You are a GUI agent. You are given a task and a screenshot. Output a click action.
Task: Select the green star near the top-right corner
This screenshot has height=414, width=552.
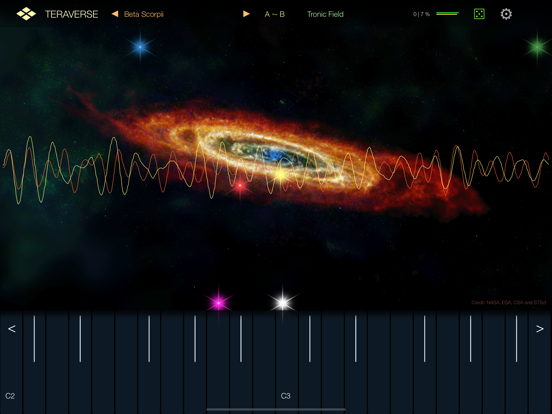pyautogui.click(x=538, y=47)
